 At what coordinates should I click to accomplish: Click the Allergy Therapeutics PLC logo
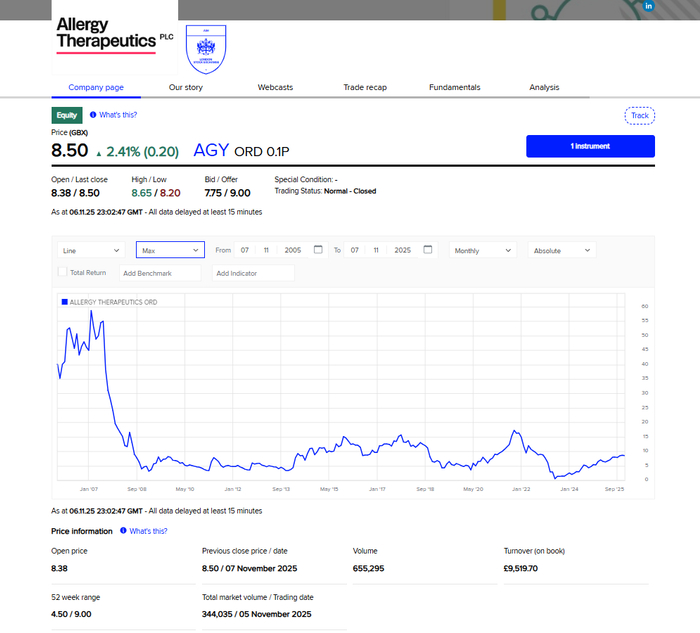[x=115, y=36]
